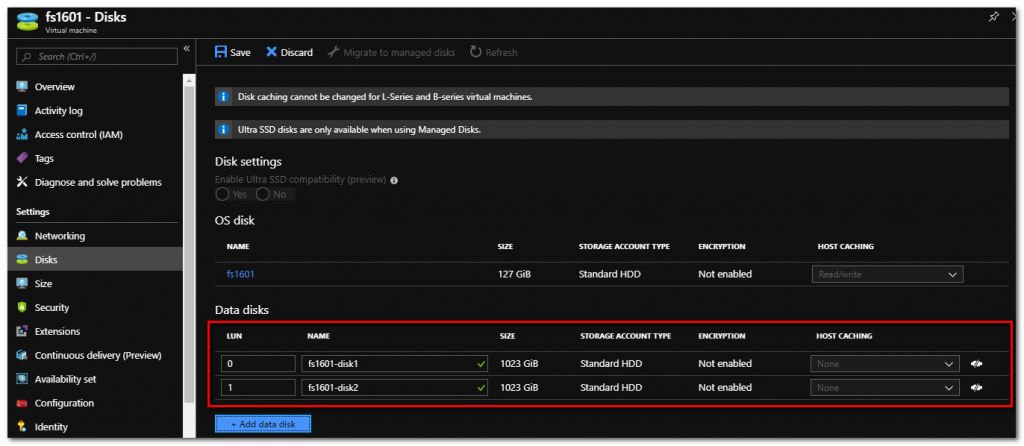Click the Discard toolbar button

tap(289, 52)
